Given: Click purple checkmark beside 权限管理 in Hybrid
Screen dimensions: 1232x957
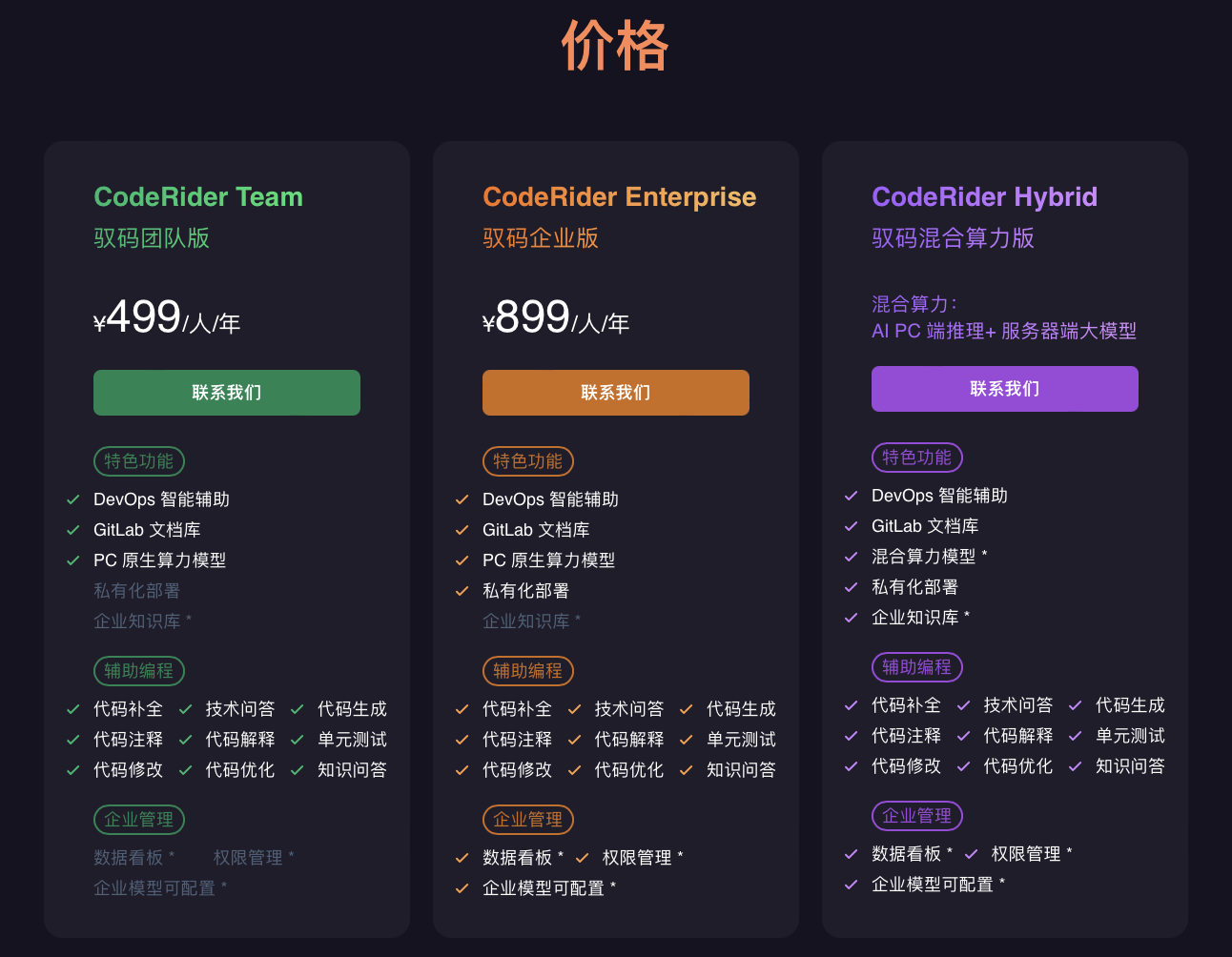Looking at the screenshot, I should click(x=971, y=854).
